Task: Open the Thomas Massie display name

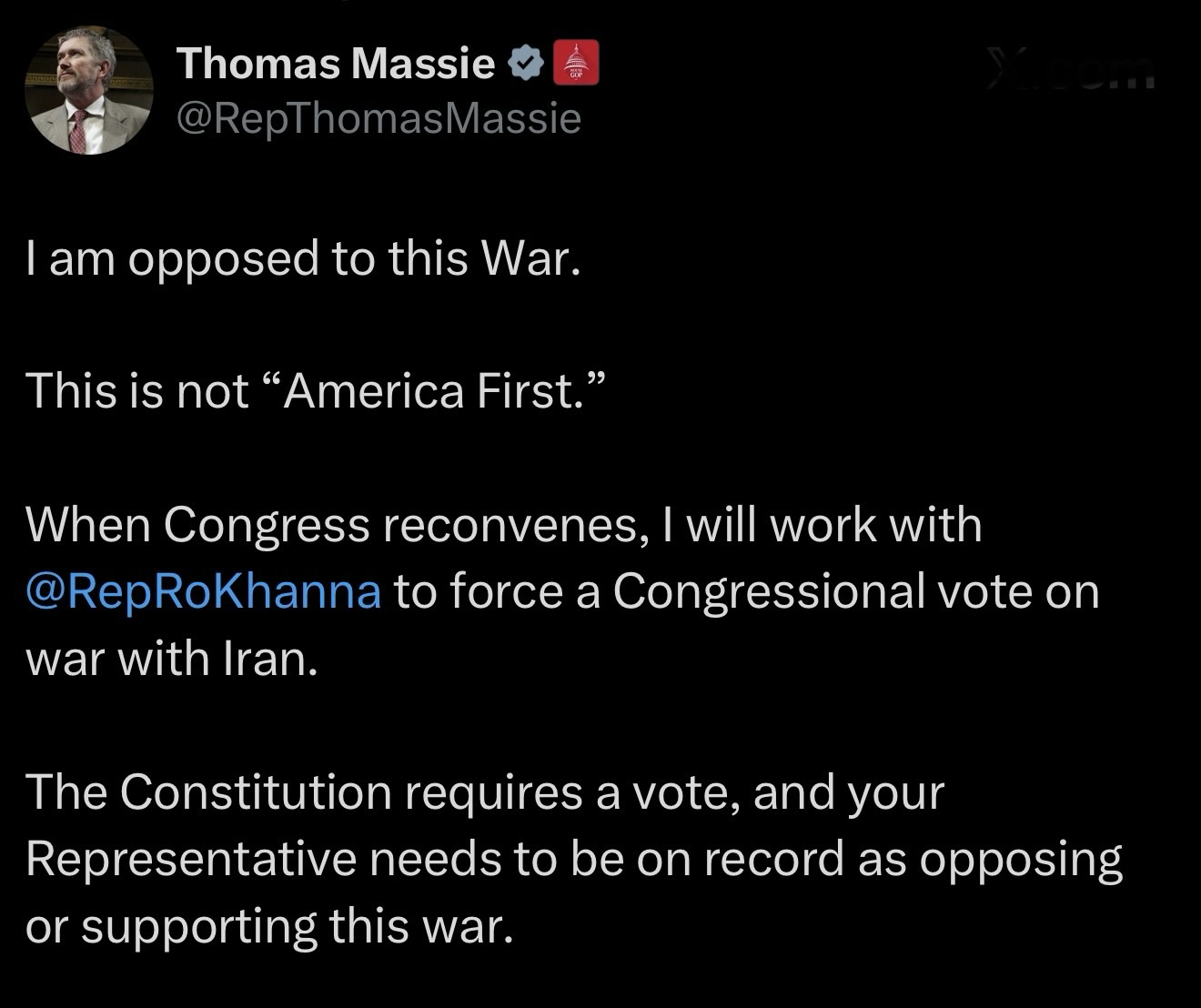Action: click(336, 63)
